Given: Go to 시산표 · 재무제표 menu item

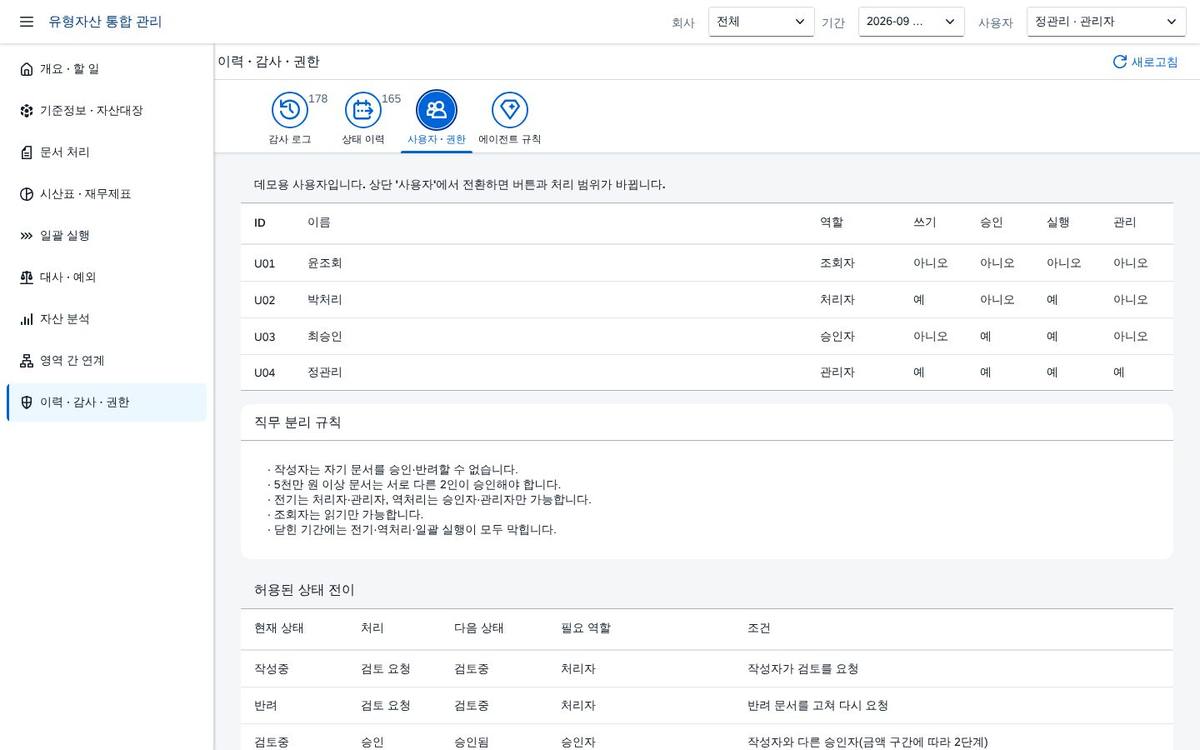Looking at the screenshot, I should click(106, 194).
